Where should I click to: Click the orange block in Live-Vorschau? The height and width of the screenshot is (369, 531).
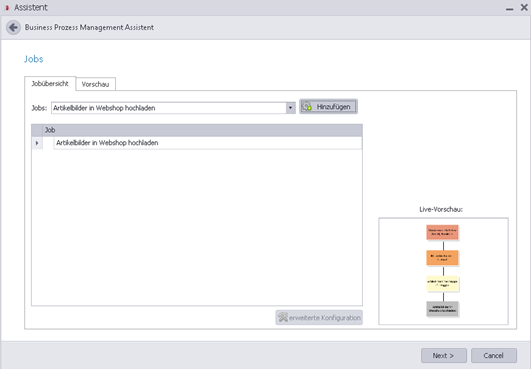(x=442, y=258)
